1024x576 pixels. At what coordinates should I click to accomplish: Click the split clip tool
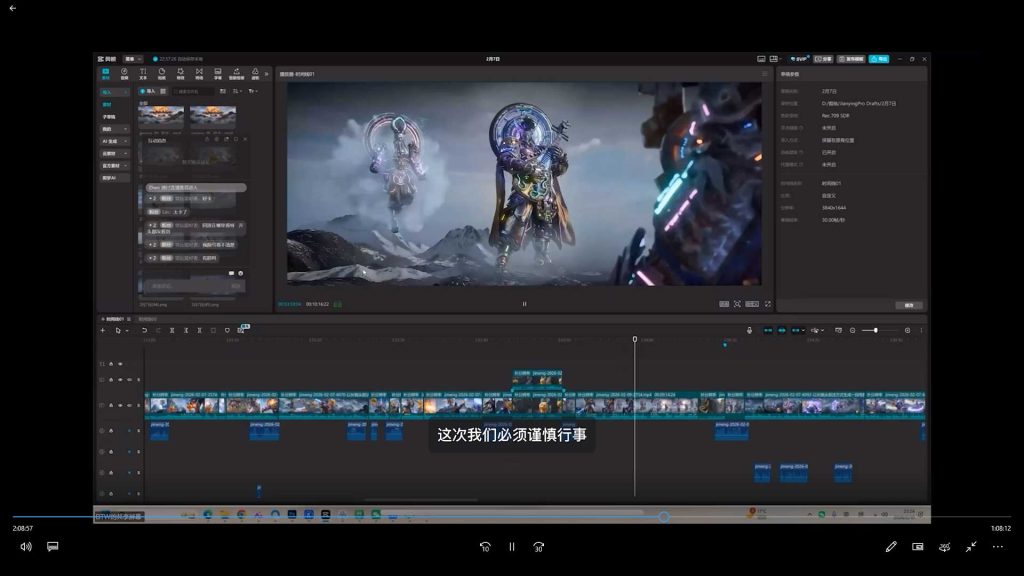pos(172,330)
